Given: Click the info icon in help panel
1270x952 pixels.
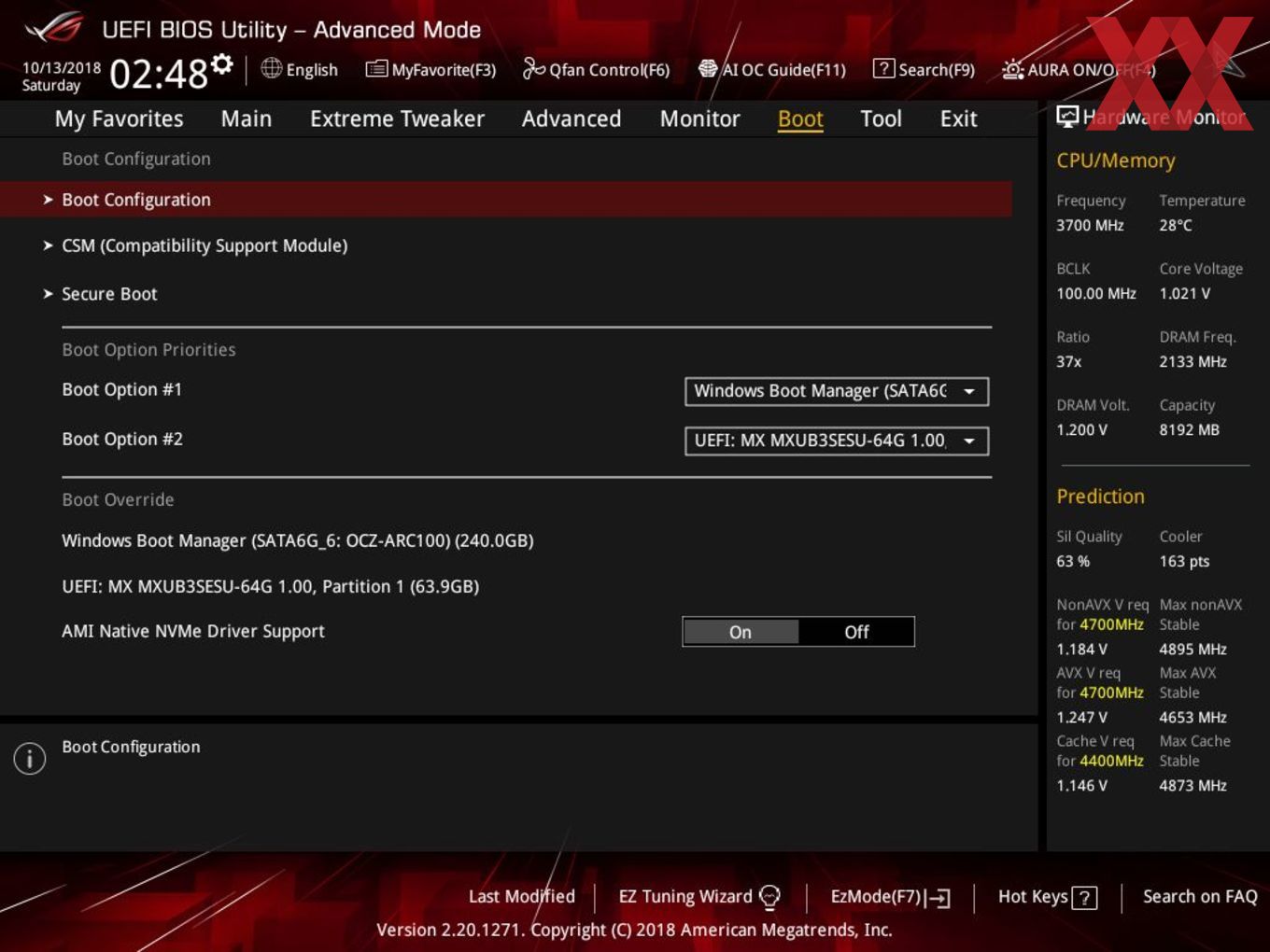Looking at the screenshot, I should 30,759.
